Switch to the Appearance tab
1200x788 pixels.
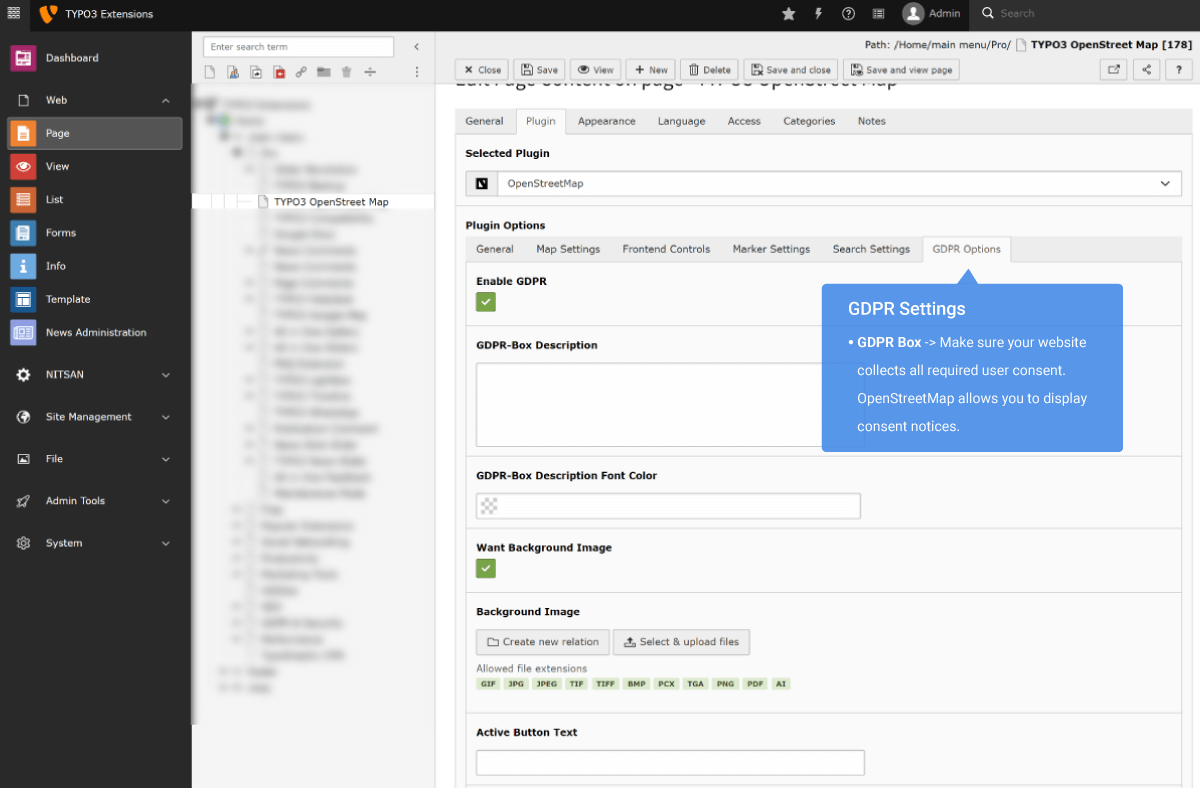(606, 121)
